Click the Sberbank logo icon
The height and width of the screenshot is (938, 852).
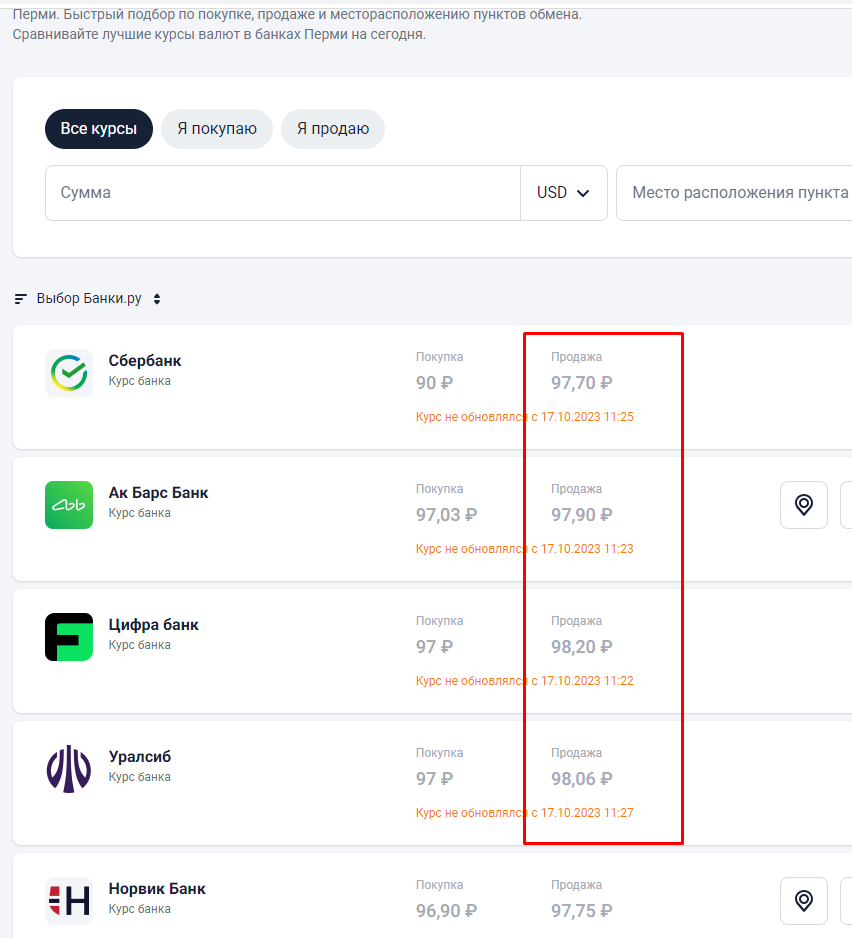tap(69, 373)
